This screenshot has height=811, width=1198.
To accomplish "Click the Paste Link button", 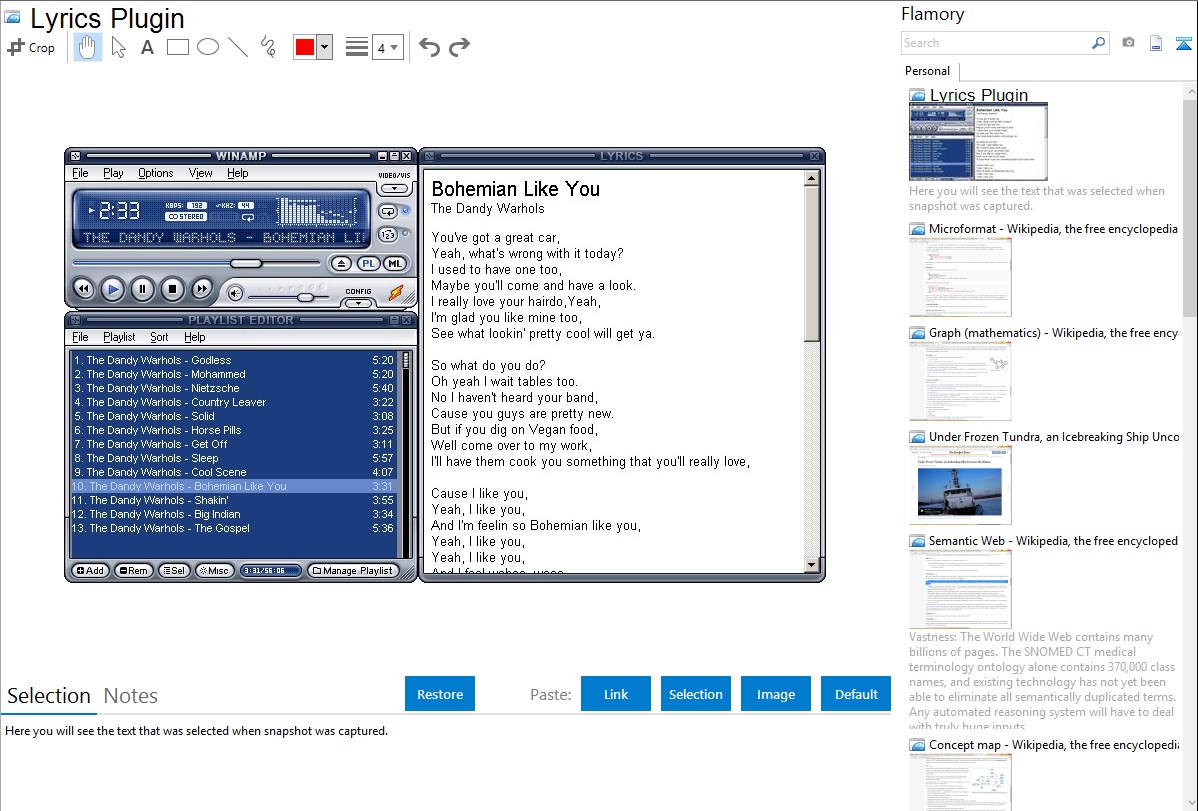I will click(616, 694).
